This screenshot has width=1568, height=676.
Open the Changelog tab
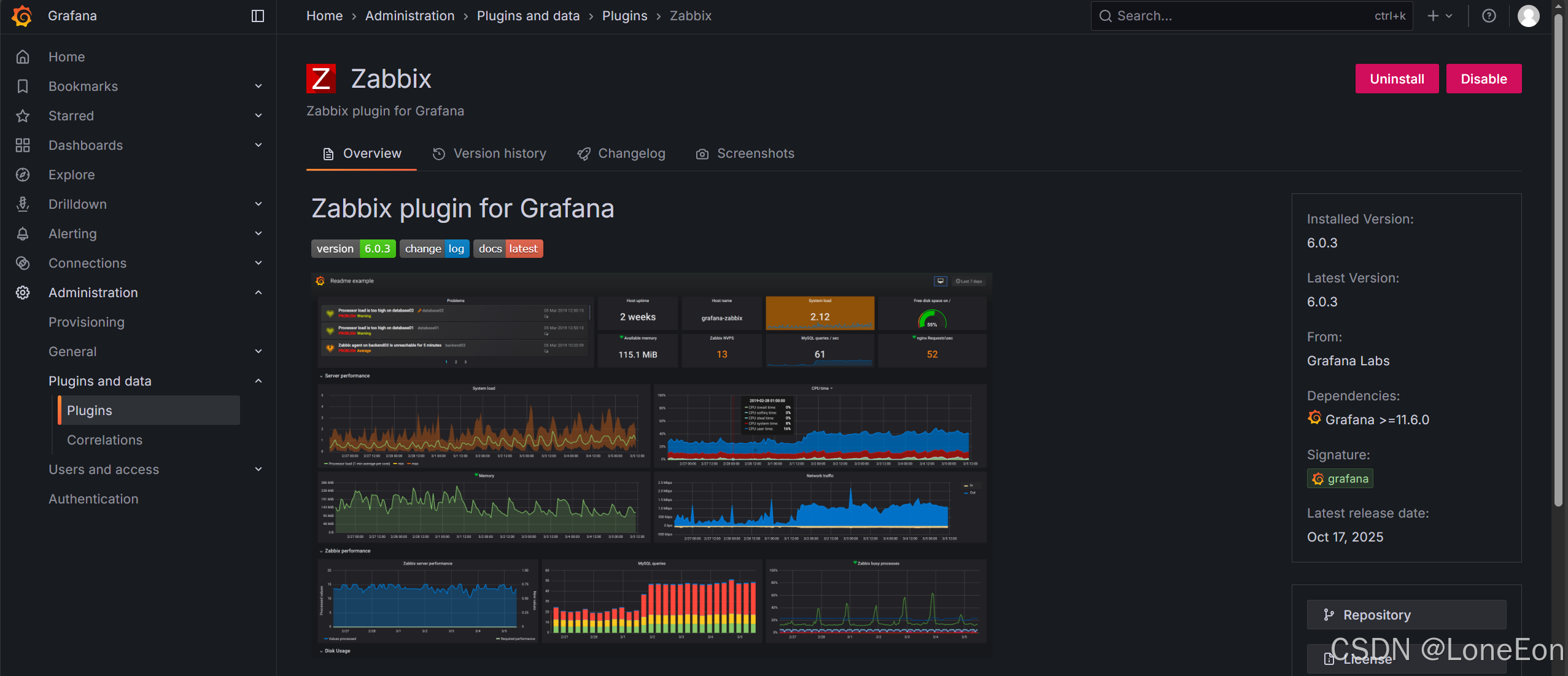621,153
